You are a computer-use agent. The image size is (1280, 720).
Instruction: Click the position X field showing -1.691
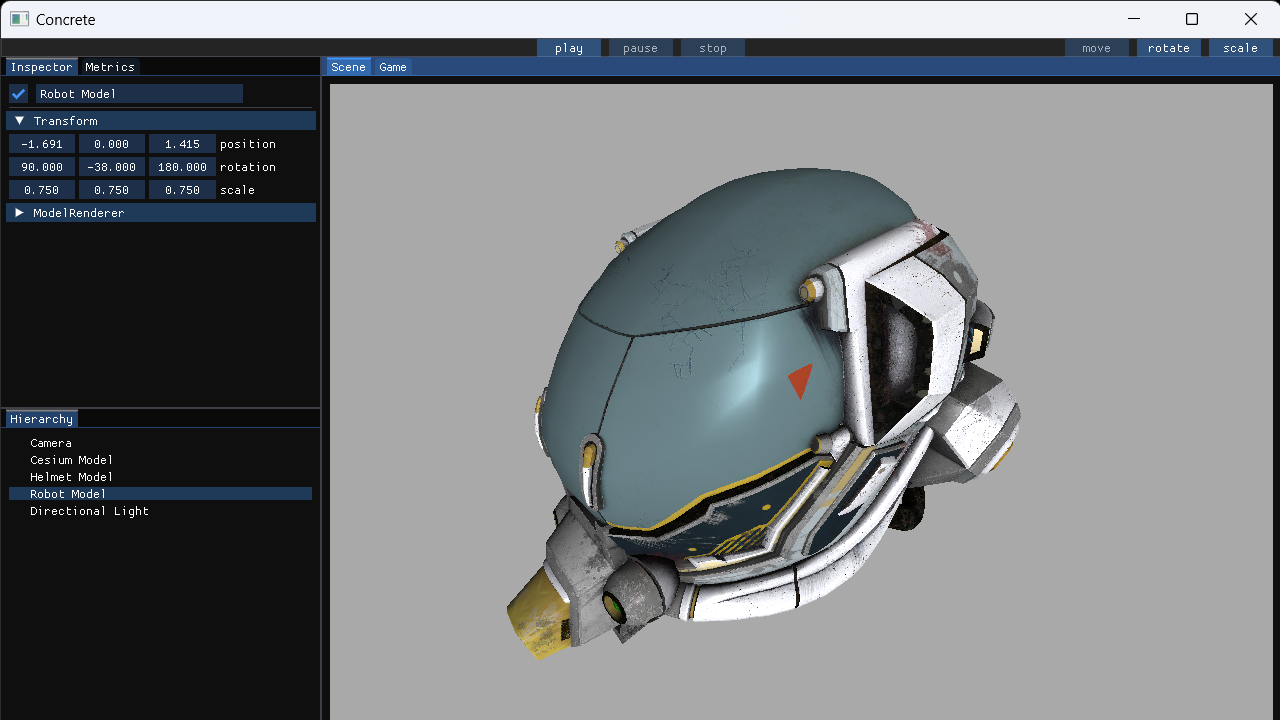[x=42, y=144]
